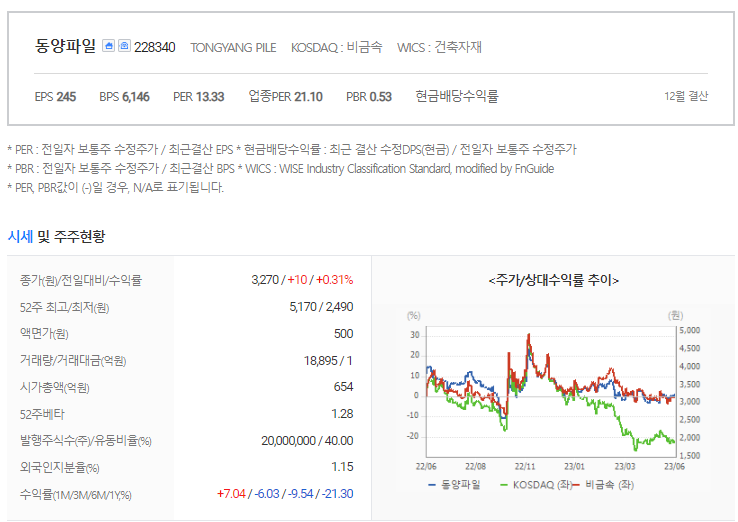Open the company homepage house icon
738x522 pixels.
pos(109,46)
